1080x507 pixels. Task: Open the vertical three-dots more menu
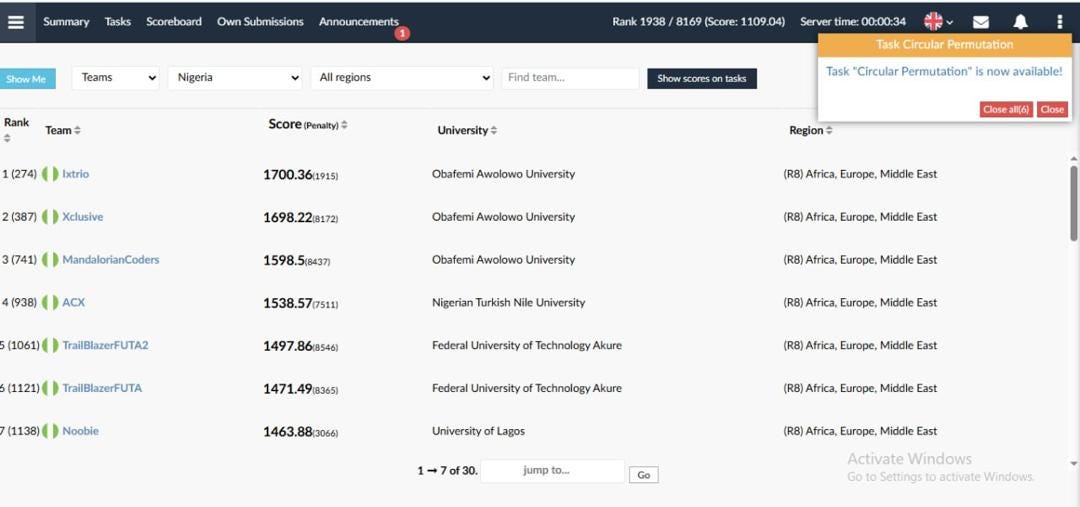[x=1059, y=22]
